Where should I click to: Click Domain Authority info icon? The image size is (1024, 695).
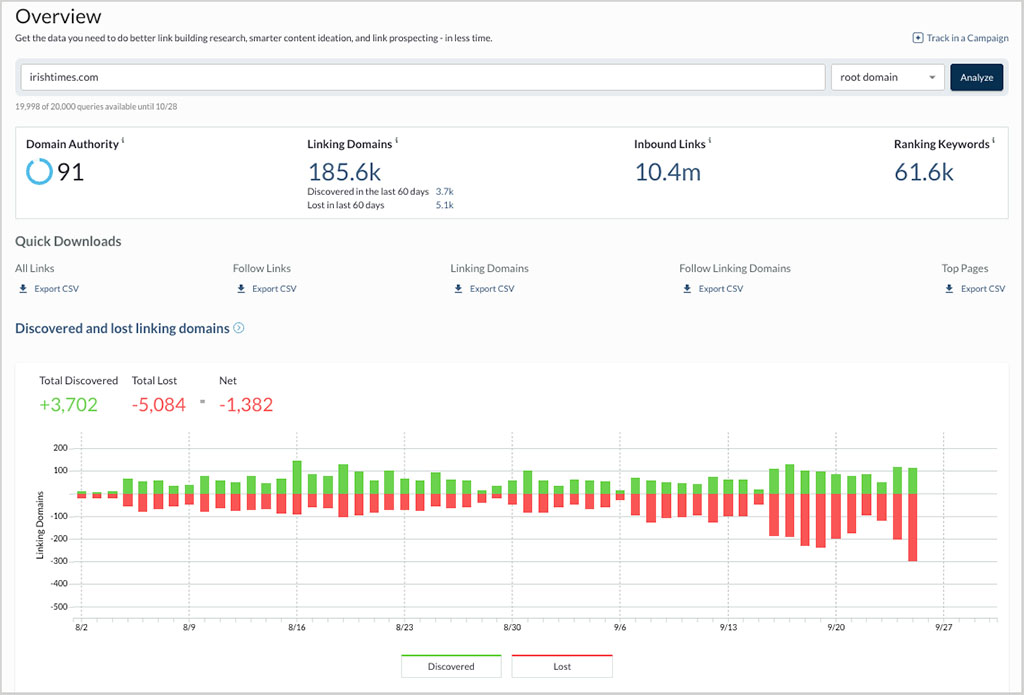pyautogui.click(x=123, y=140)
